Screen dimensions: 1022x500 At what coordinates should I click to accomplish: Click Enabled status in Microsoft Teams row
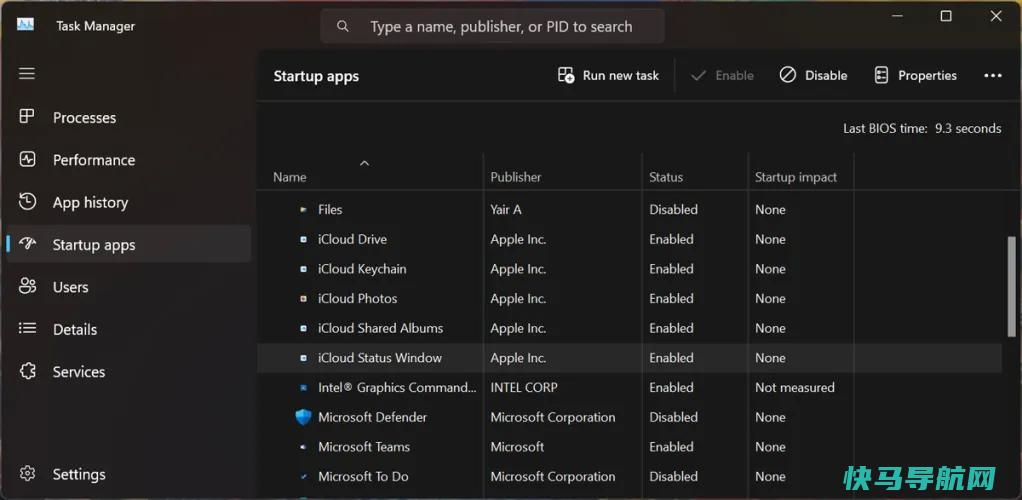[x=671, y=447]
